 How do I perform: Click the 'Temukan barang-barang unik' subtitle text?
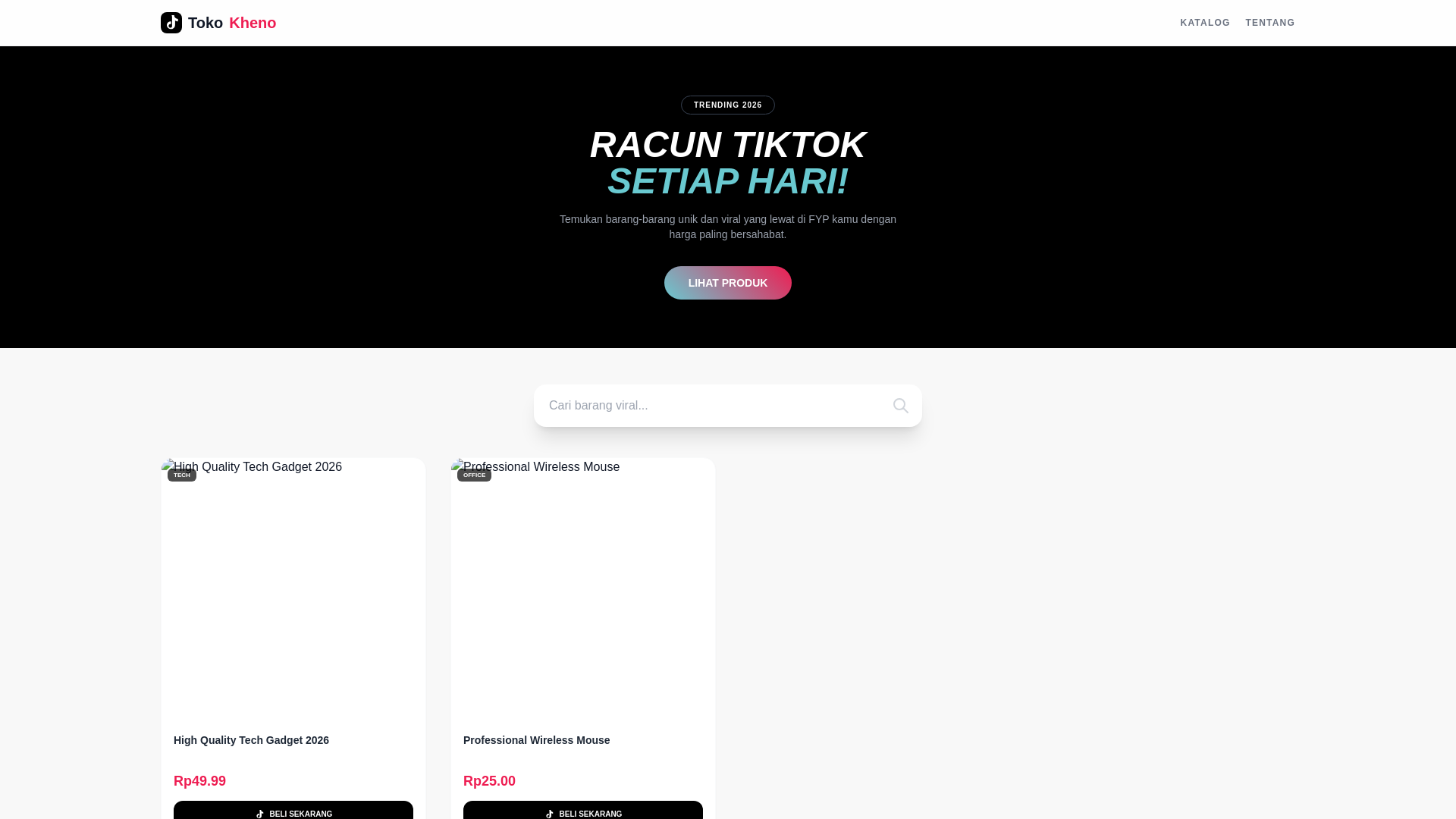(x=728, y=227)
